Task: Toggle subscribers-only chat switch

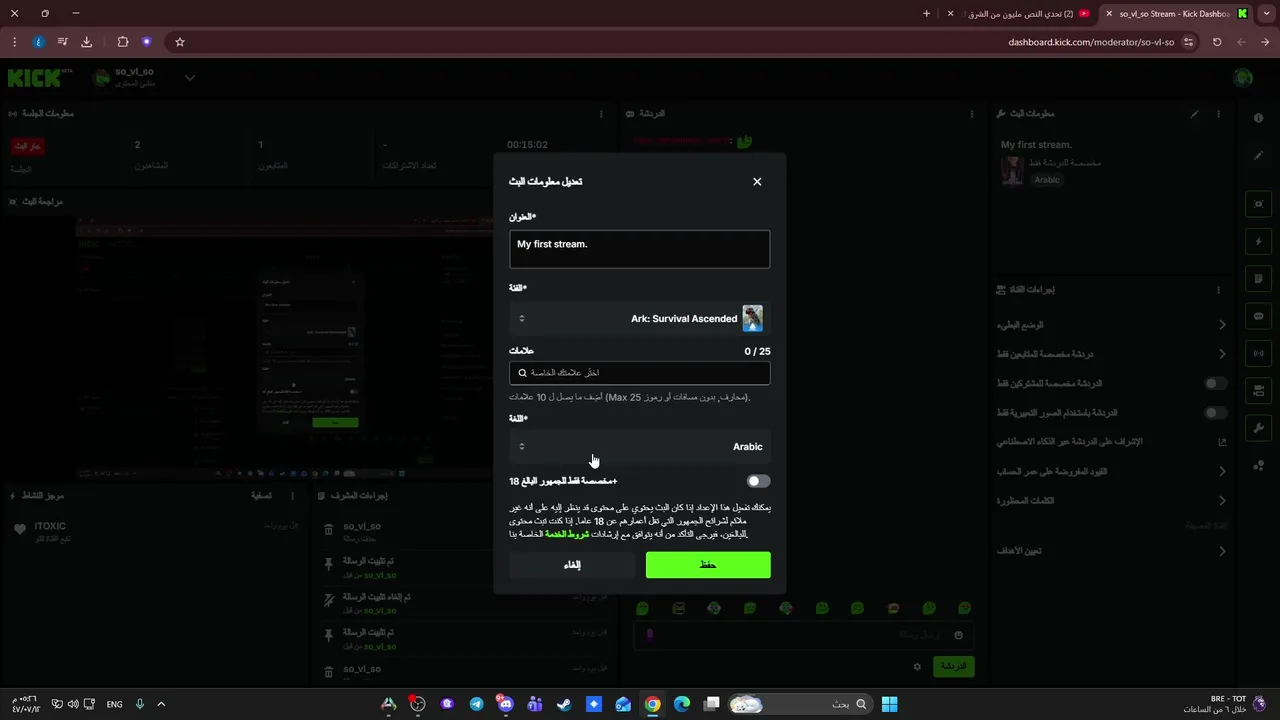Action: [1215, 383]
